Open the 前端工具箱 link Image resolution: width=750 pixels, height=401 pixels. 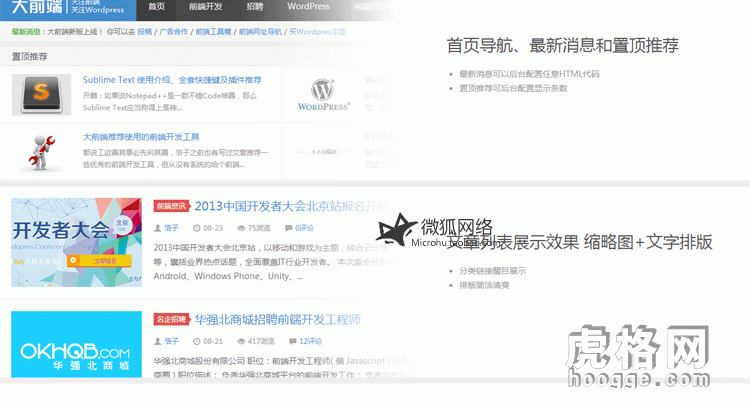[x=213, y=32]
